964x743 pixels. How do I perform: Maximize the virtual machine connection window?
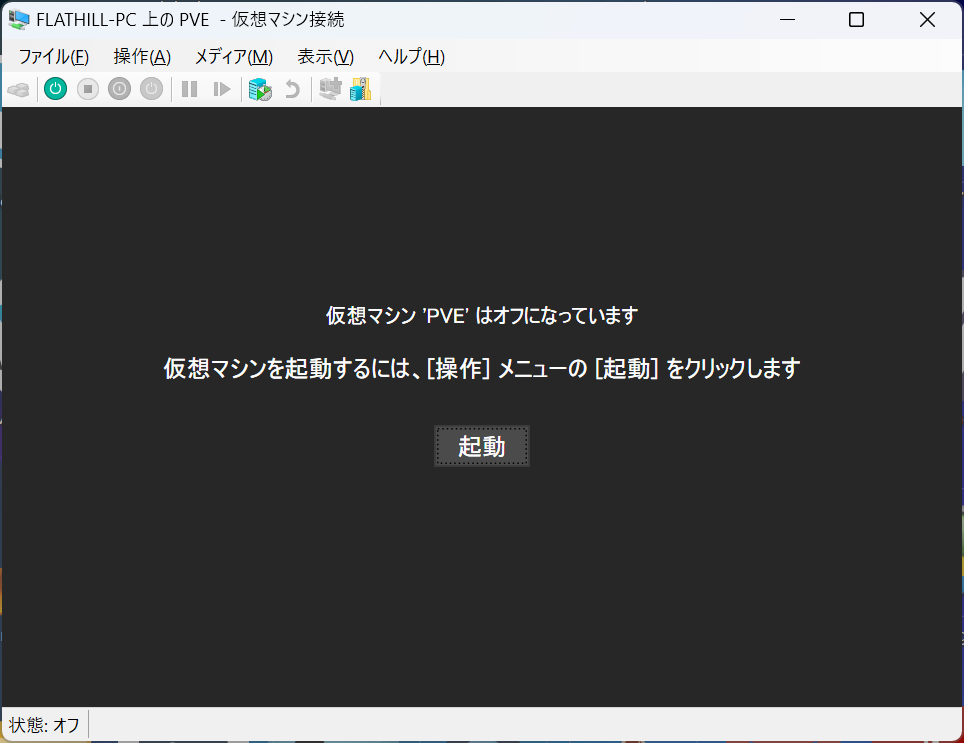(x=856, y=20)
